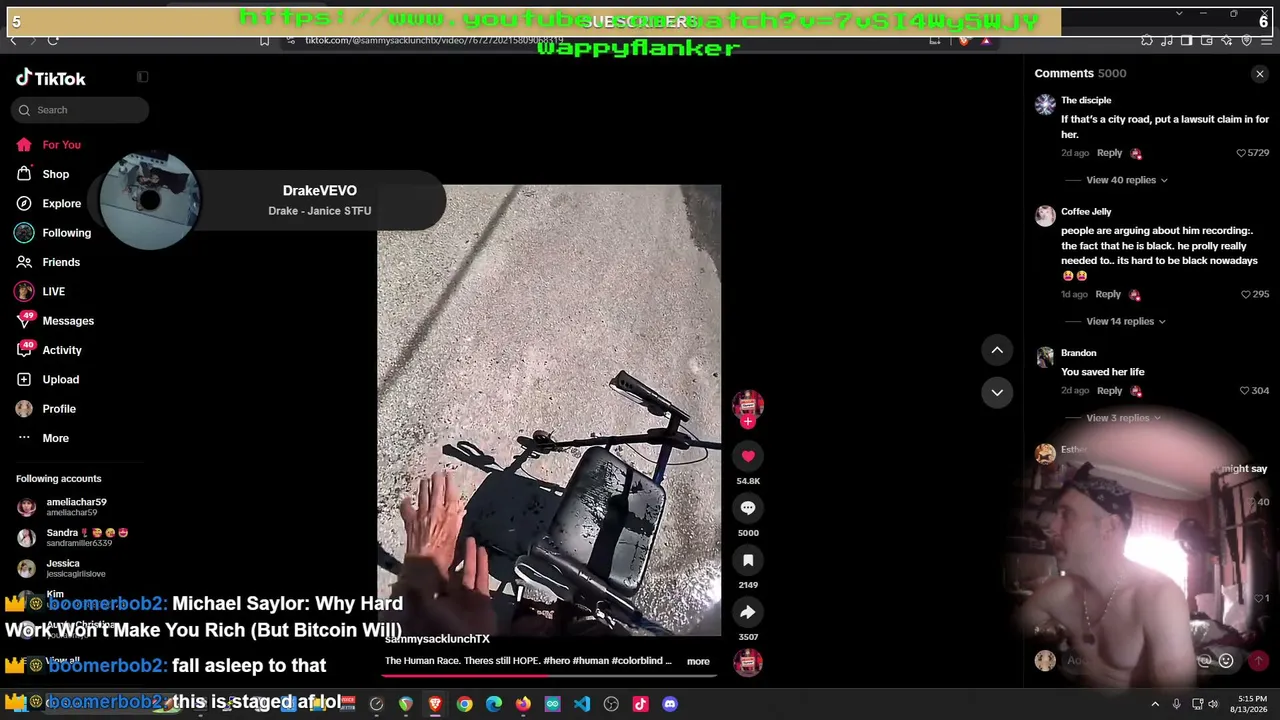Open ameliachar59 following account
This screenshot has height=720, width=1280.
[76, 507]
